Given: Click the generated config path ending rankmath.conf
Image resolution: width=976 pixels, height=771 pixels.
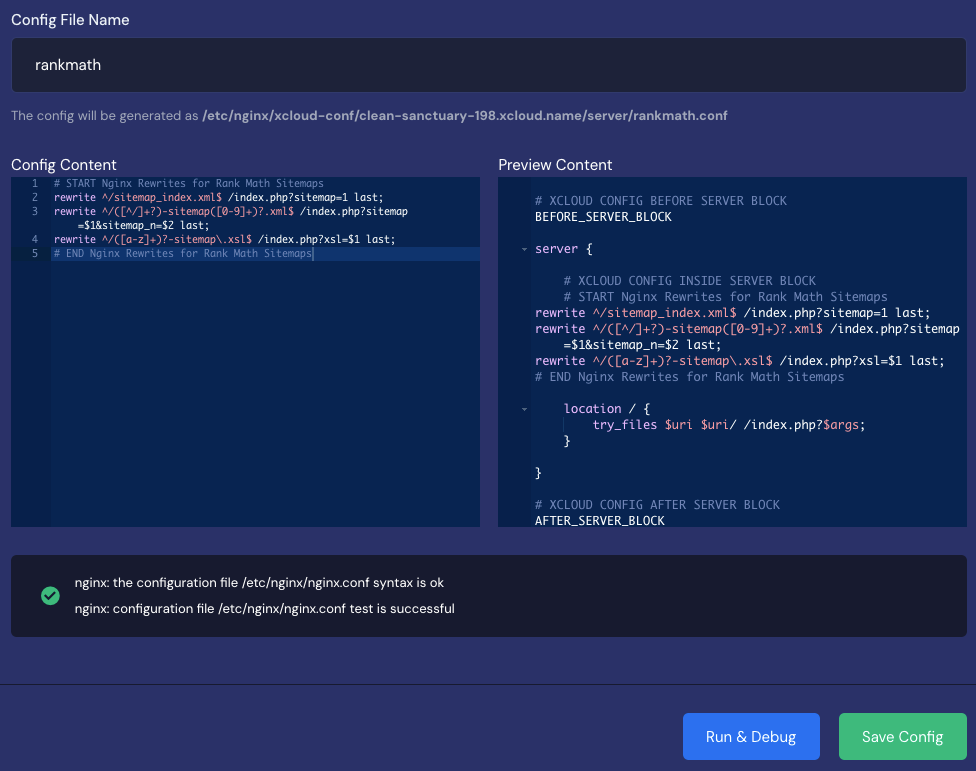Looking at the screenshot, I should [464, 116].
